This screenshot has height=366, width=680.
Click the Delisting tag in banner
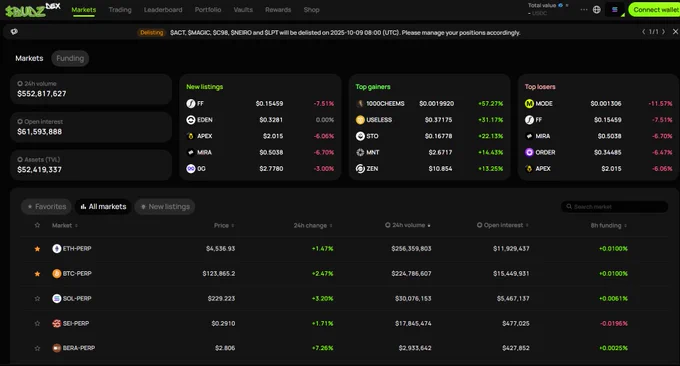pyautogui.click(x=151, y=33)
